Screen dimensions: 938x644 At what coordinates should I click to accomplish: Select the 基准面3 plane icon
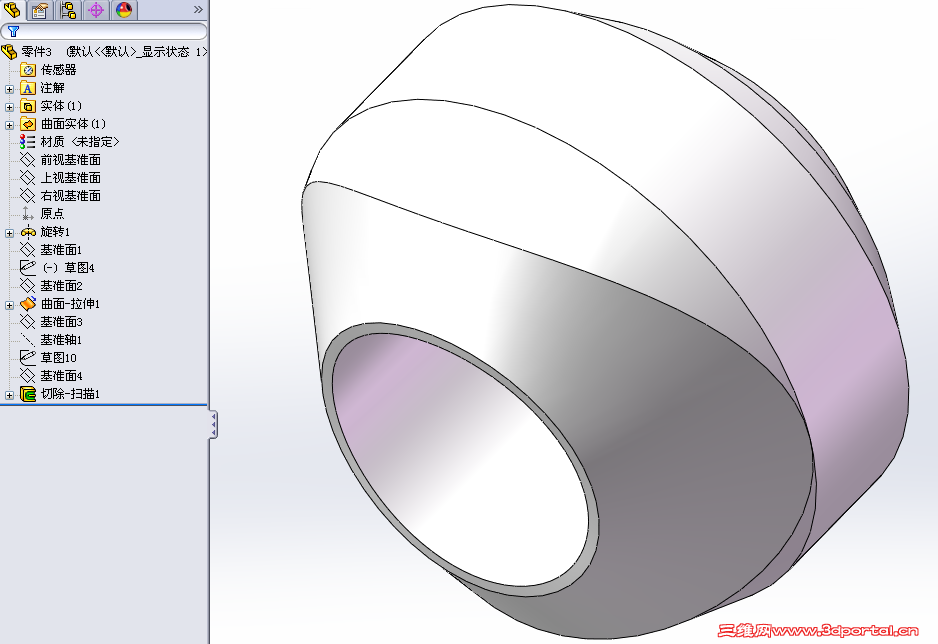28,322
